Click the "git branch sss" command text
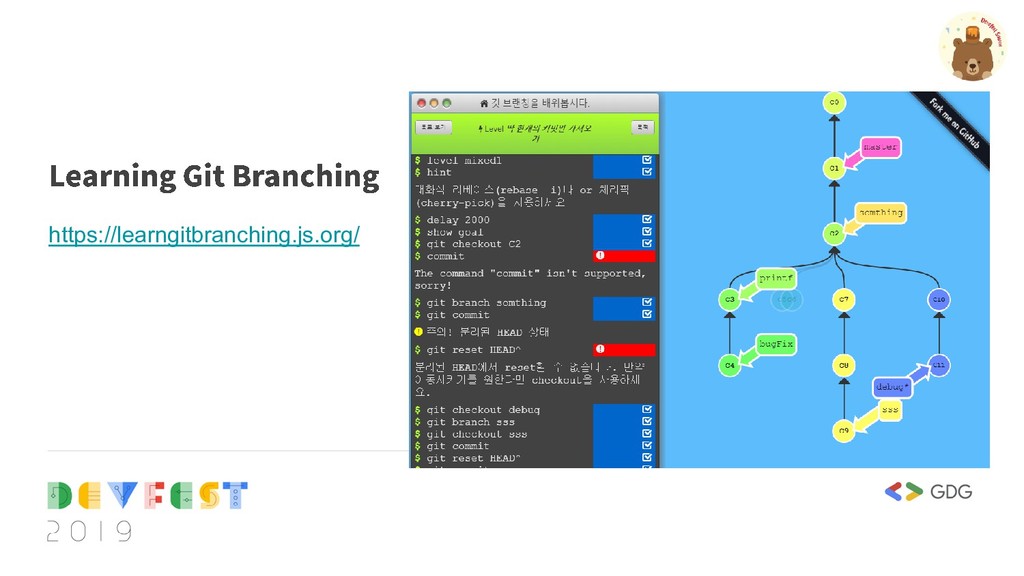The image size is (1024, 576). tap(470, 422)
